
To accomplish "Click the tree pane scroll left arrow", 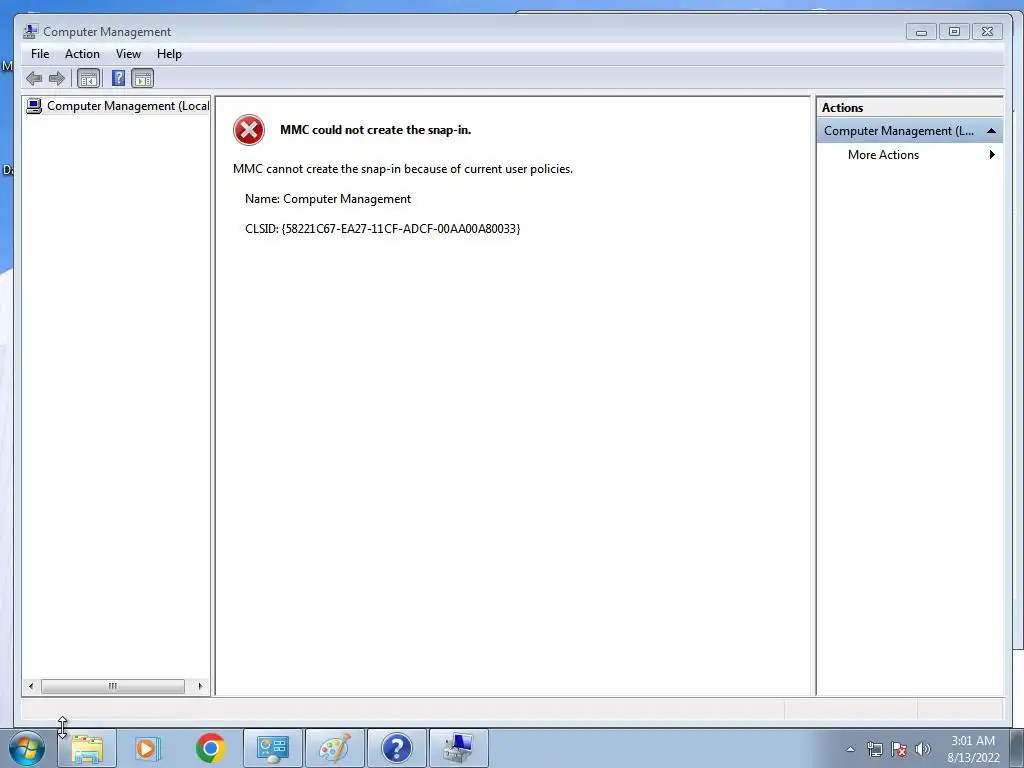I will (31, 686).
